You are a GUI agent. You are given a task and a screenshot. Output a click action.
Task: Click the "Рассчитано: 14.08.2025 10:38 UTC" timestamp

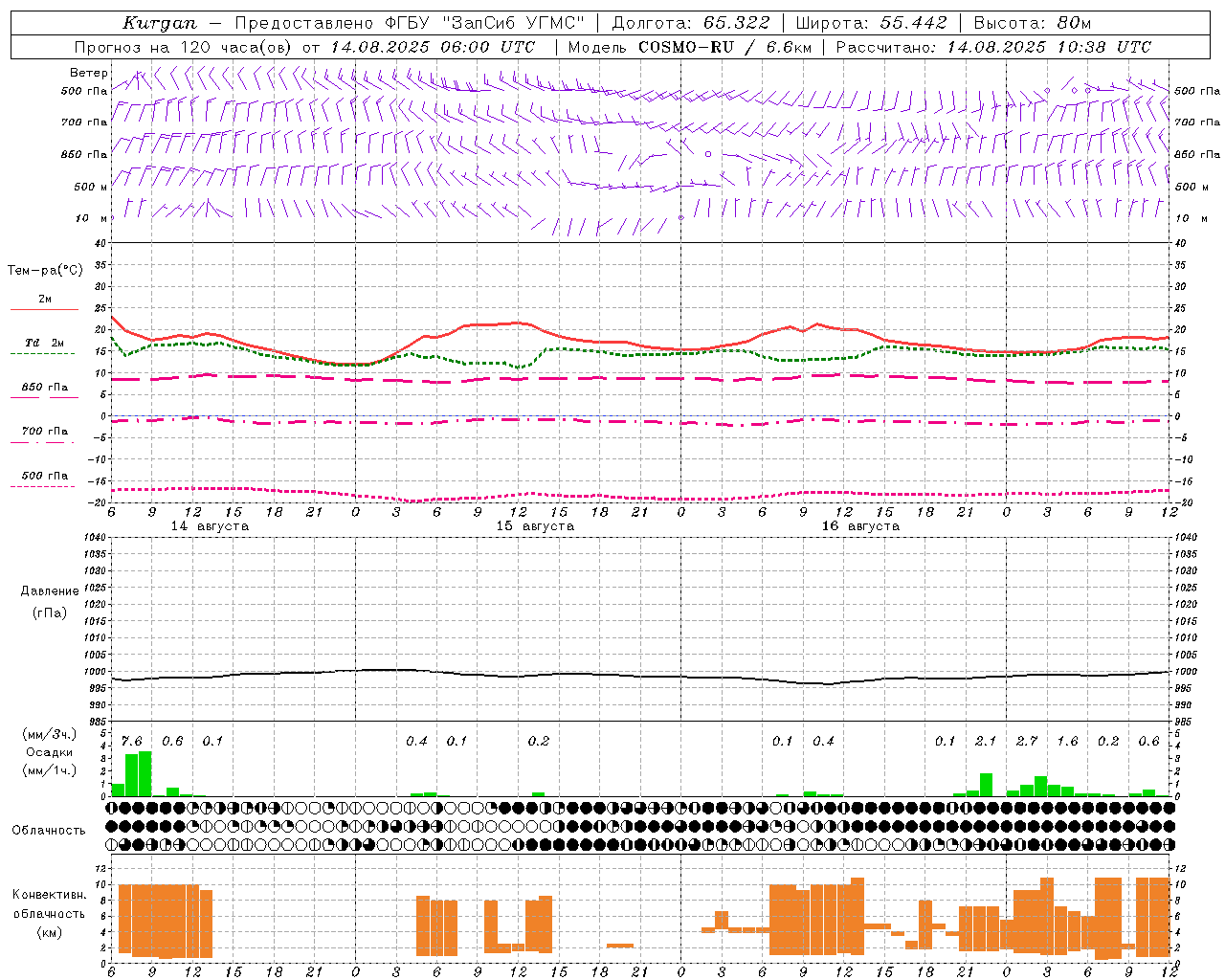pos(993,47)
